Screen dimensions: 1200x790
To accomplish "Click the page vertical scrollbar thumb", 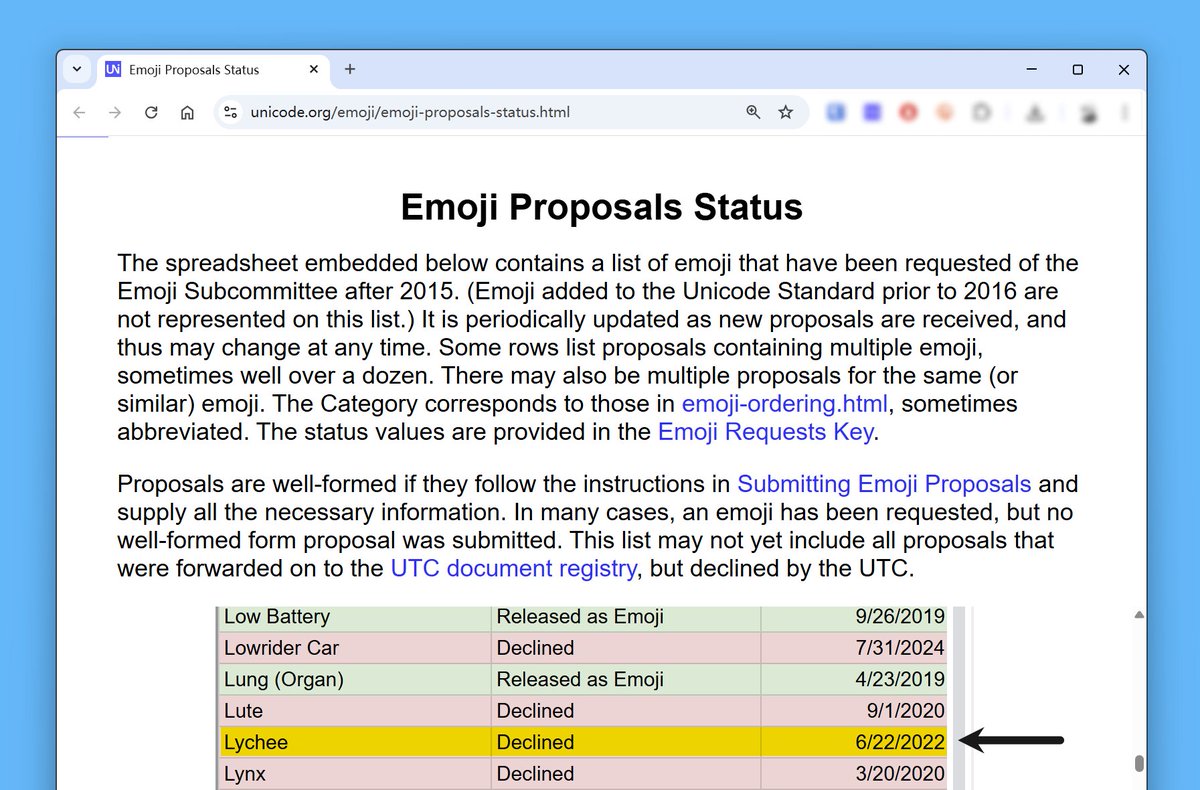I will coord(1138,764).
